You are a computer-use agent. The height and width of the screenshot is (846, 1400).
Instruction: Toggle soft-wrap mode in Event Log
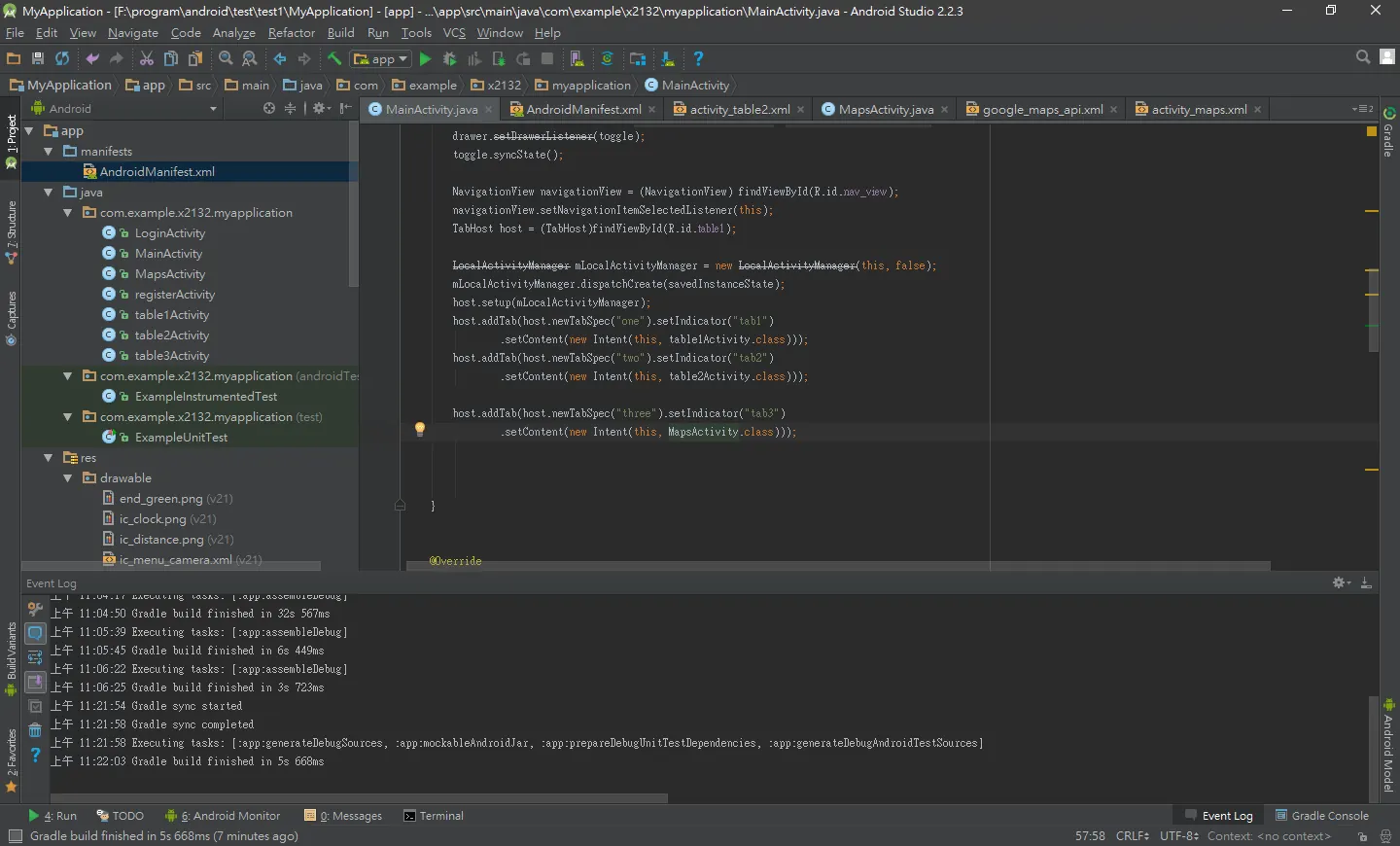coord(35,657)
